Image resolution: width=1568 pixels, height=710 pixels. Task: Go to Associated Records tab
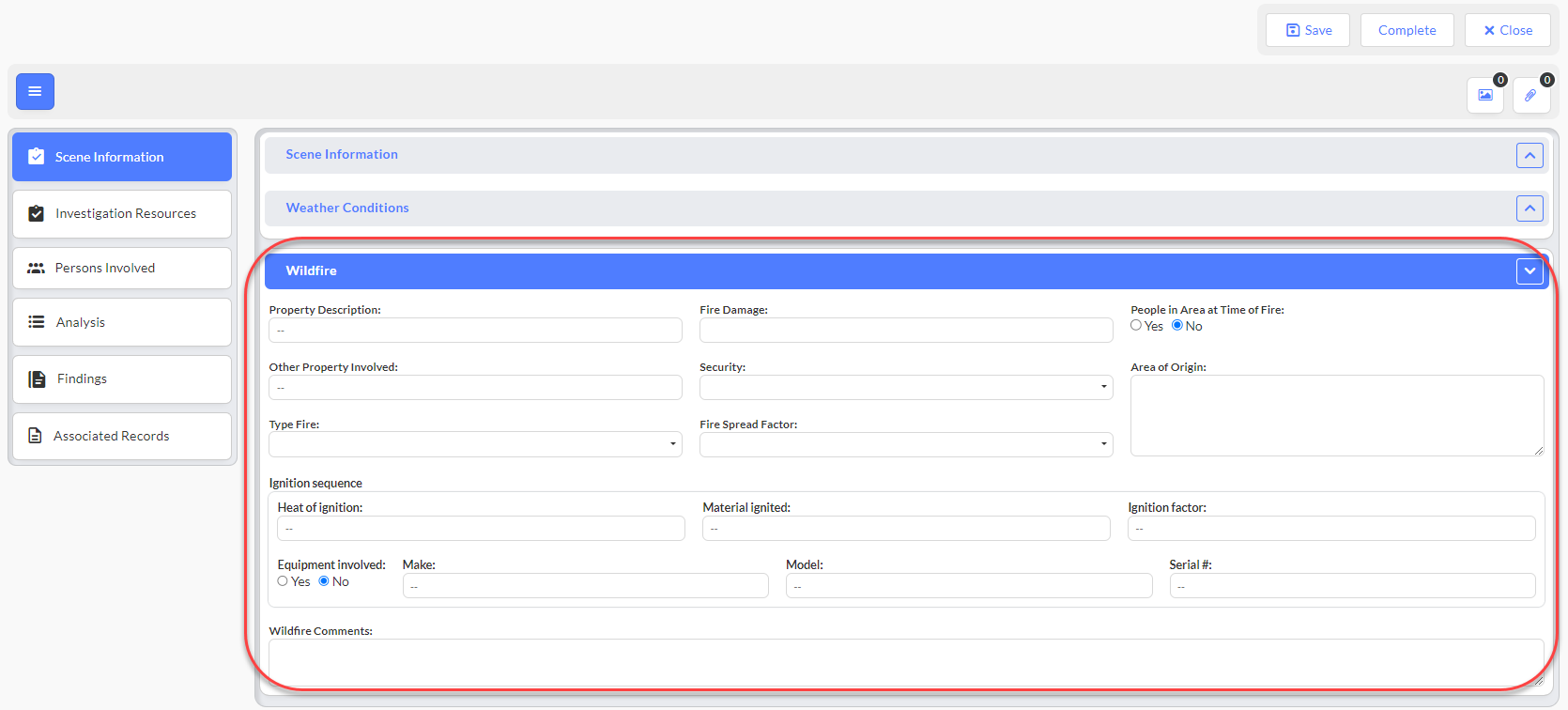point(122,436)
